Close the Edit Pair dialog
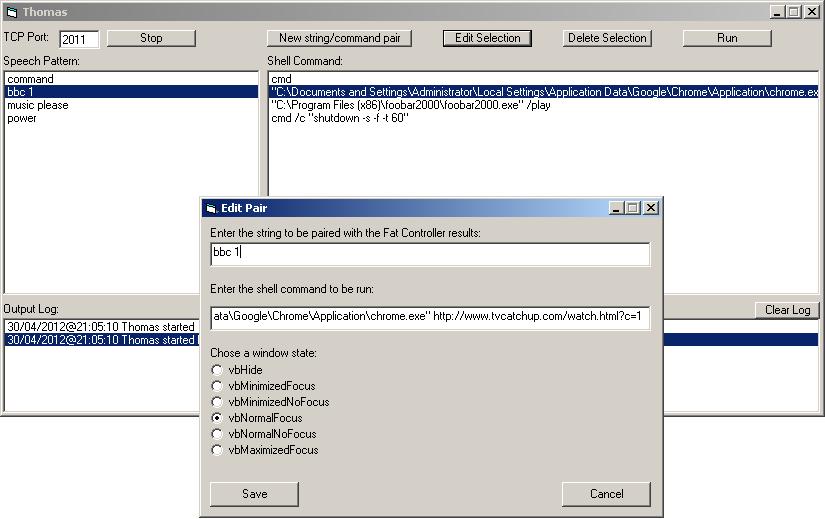825x519 pixels. [651, 208]
